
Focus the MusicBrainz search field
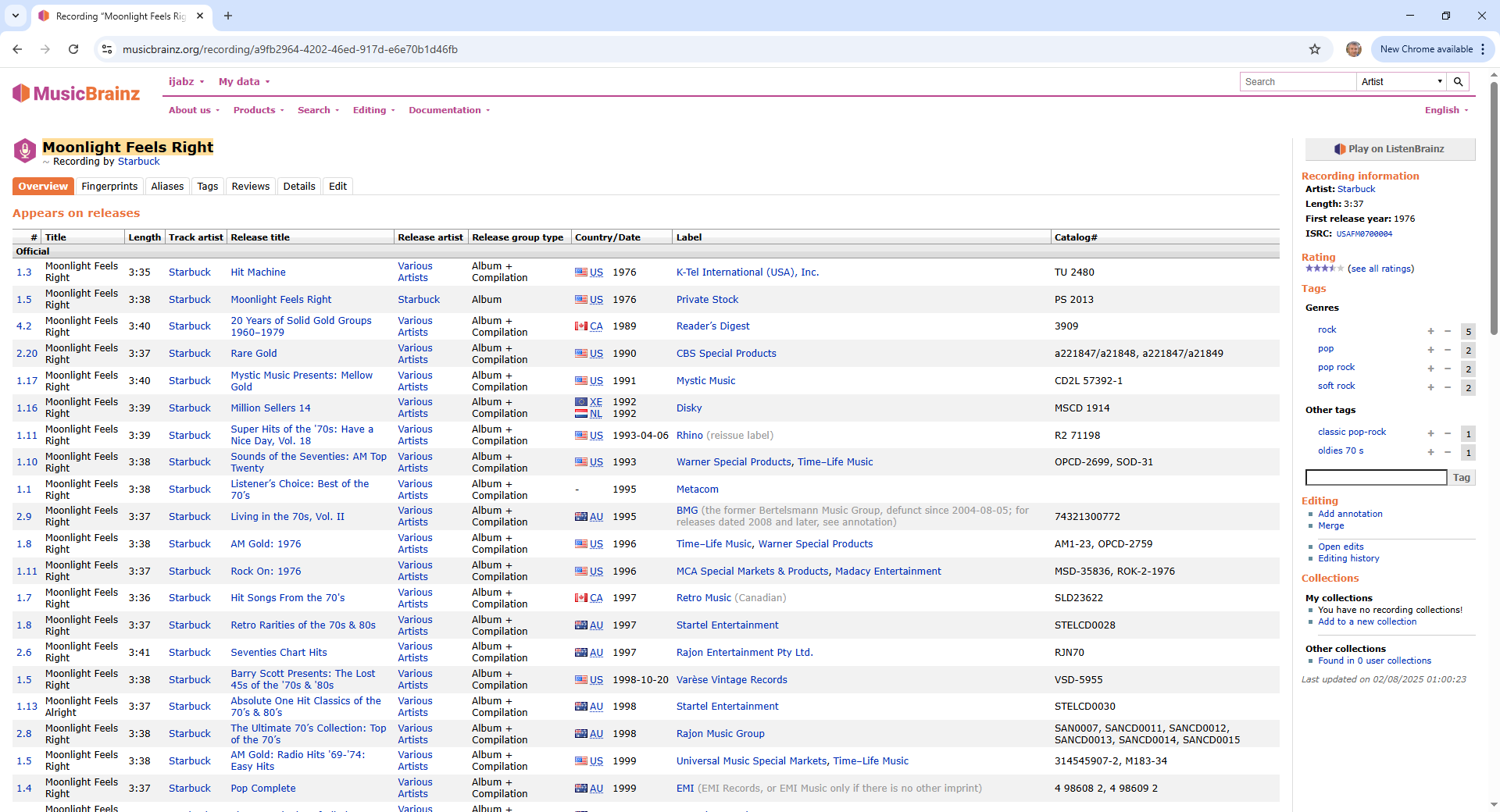[1298, 82]
